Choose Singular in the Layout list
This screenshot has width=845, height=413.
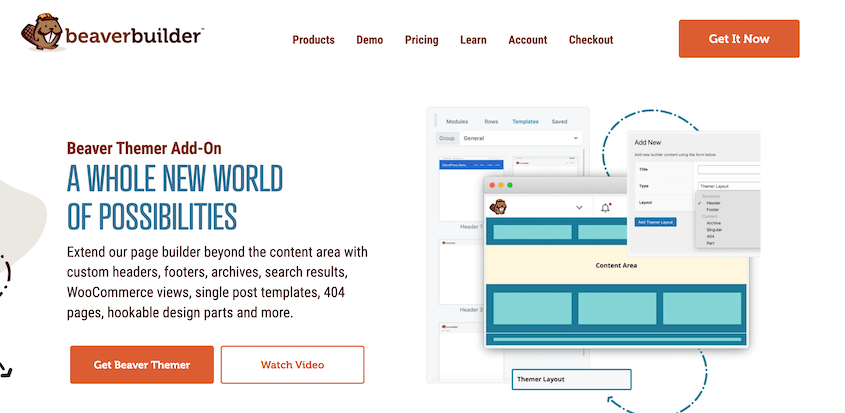715,230
